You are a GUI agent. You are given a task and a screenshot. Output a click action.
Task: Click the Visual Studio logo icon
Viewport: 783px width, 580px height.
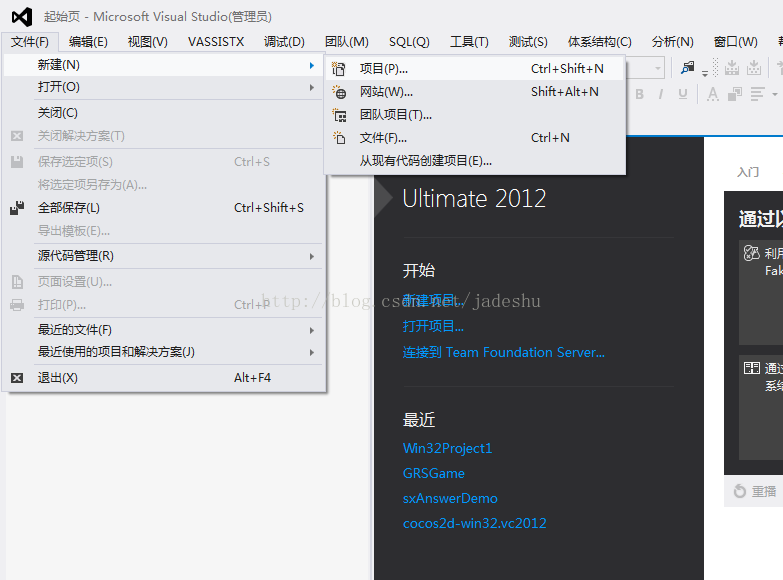21,17
